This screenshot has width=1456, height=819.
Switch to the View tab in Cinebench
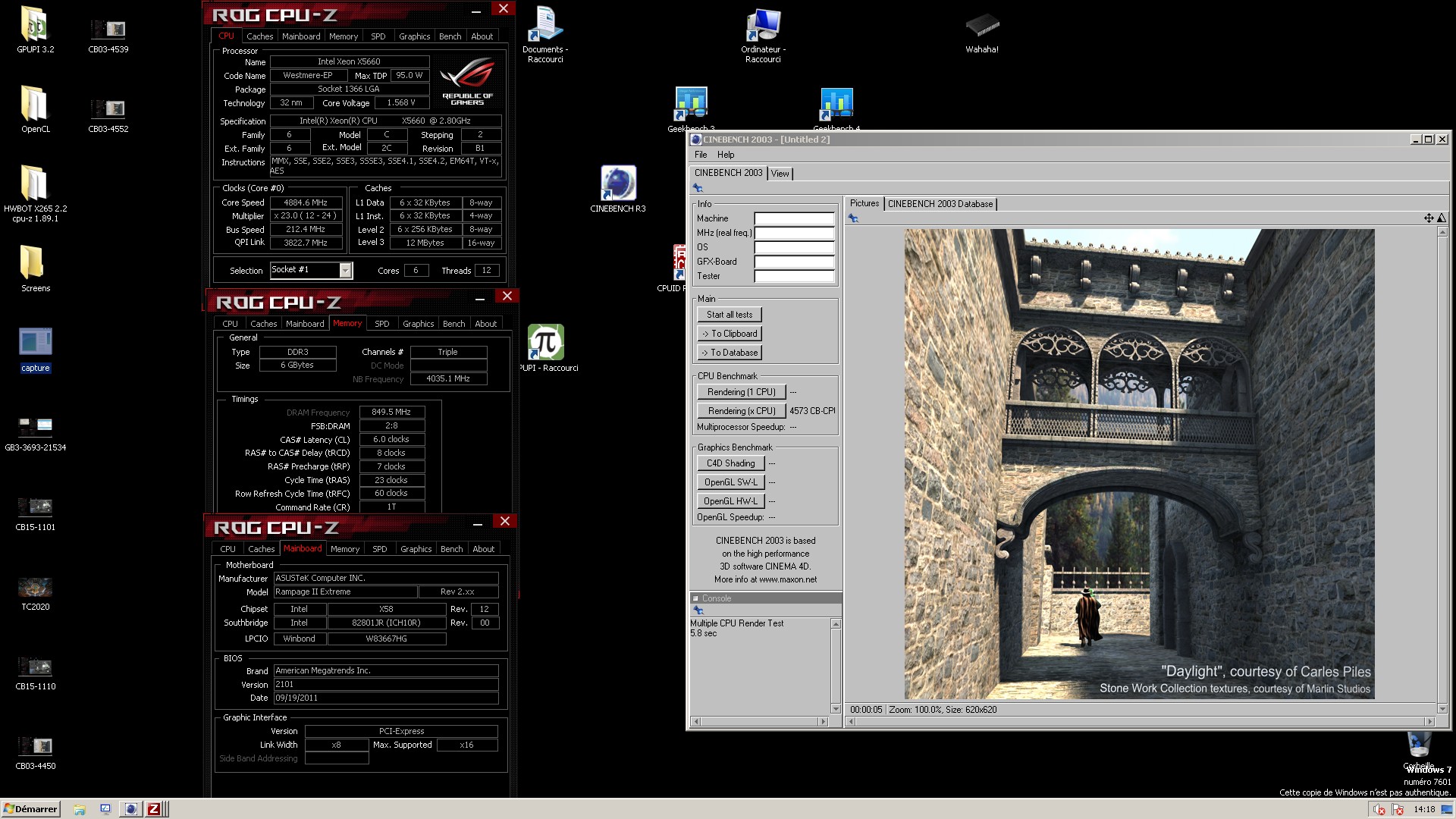click(780, 174)
